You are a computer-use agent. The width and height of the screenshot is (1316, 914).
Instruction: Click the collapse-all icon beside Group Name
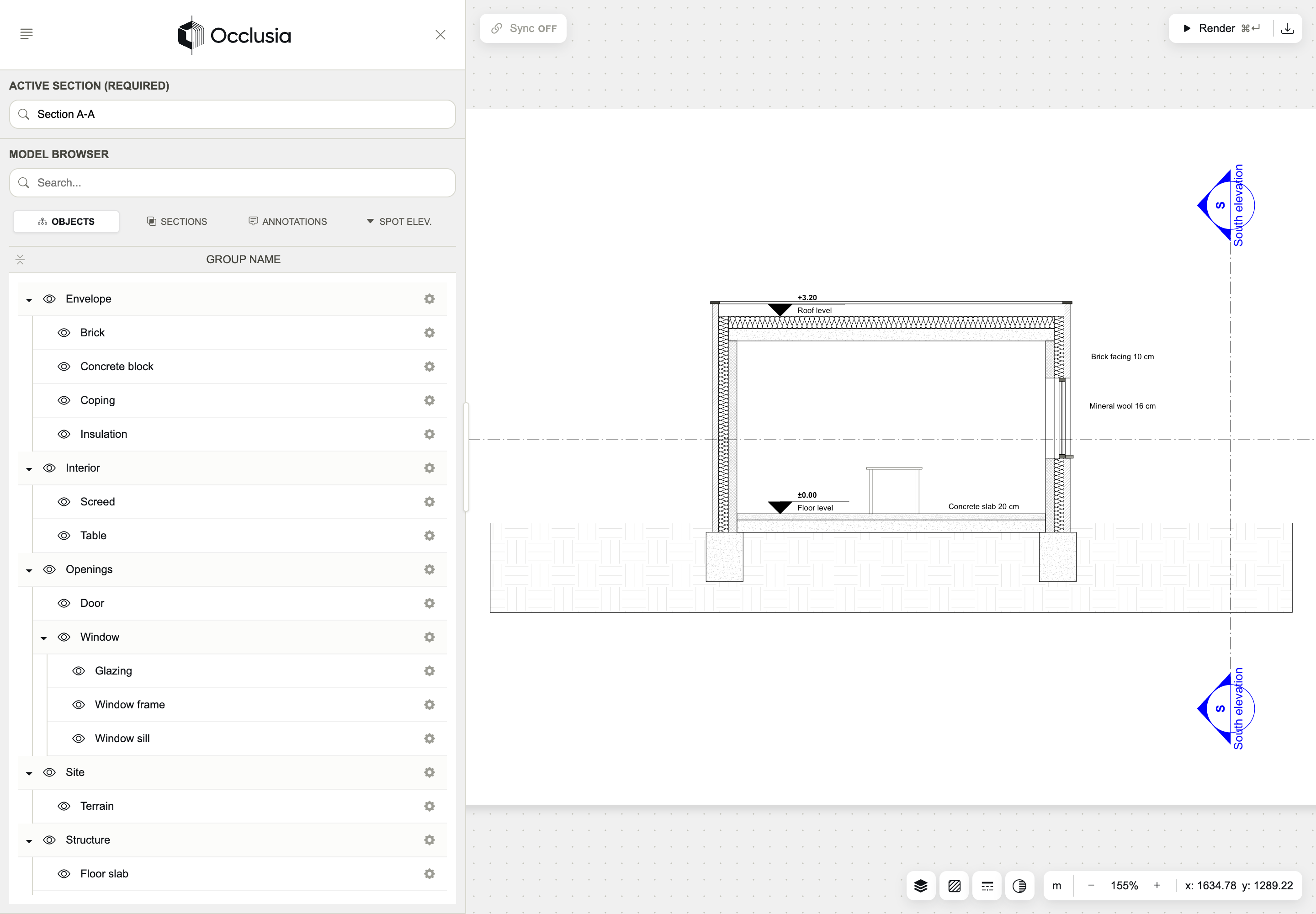tap(20, 260)
